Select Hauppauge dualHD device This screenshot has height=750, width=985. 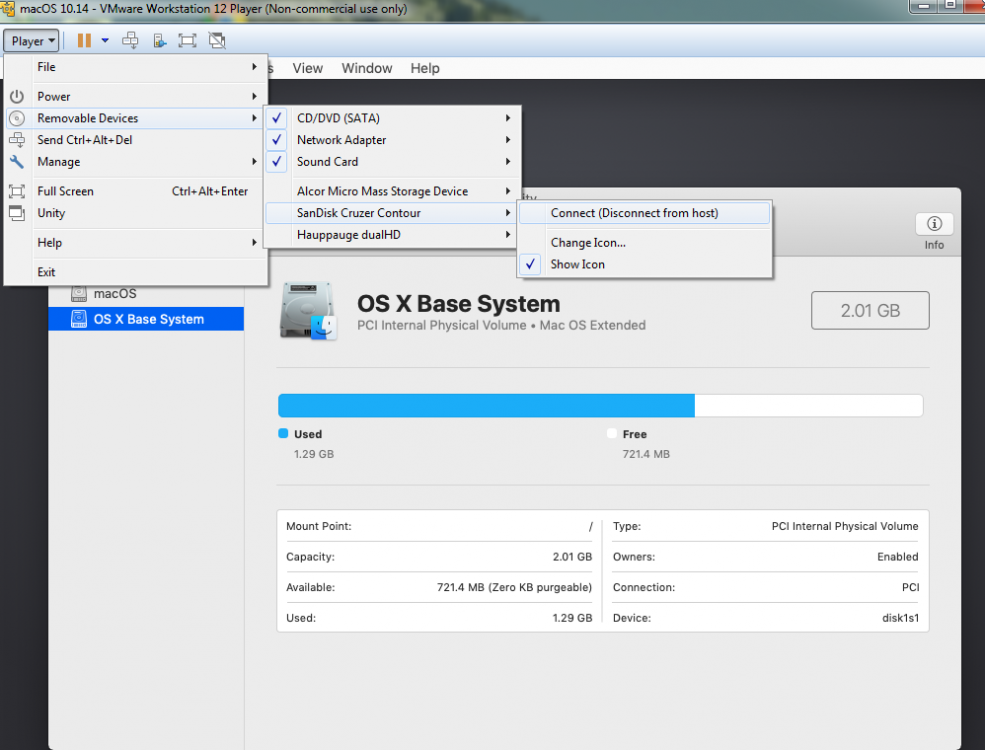(392, 235)
